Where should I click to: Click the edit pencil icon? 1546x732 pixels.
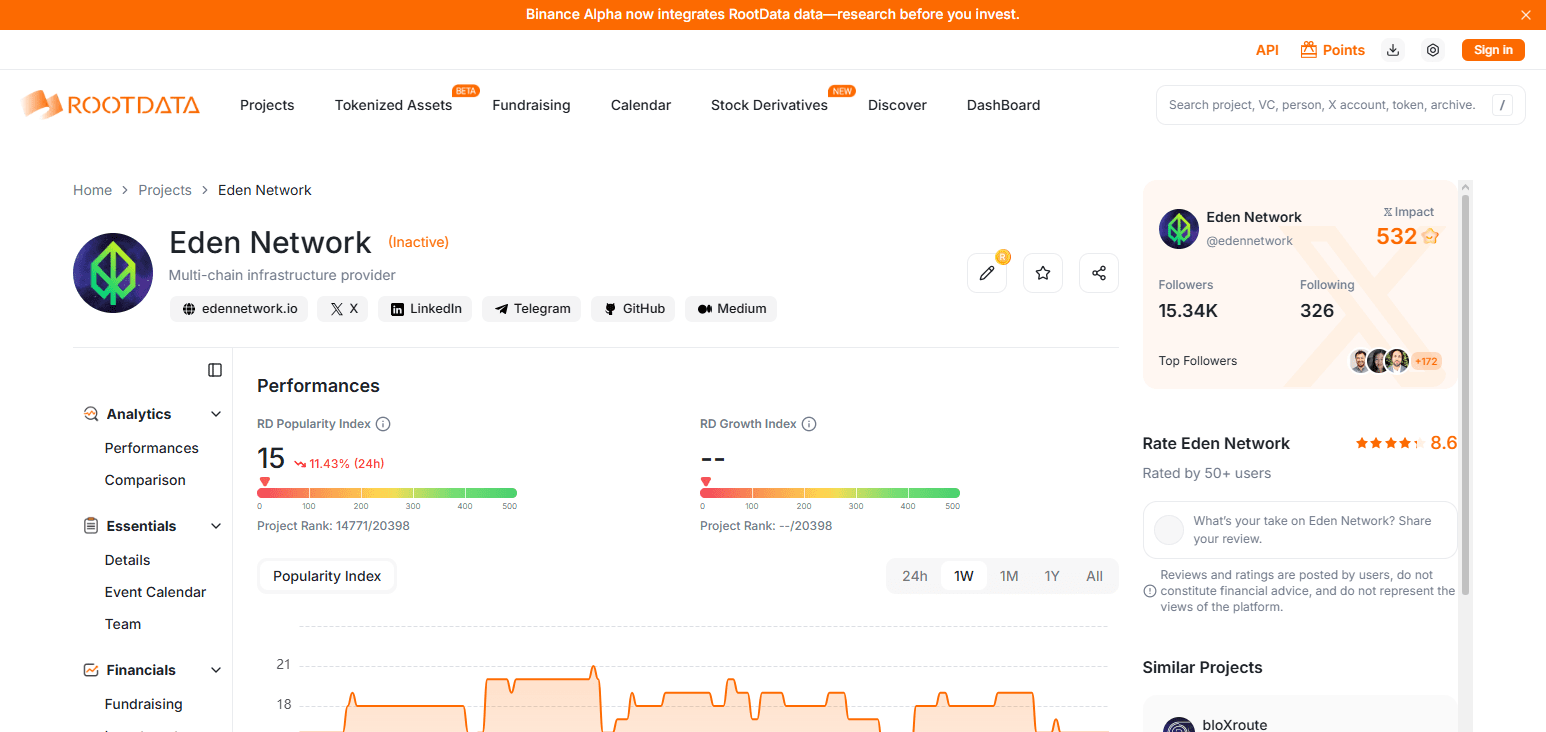pos(987,273)
